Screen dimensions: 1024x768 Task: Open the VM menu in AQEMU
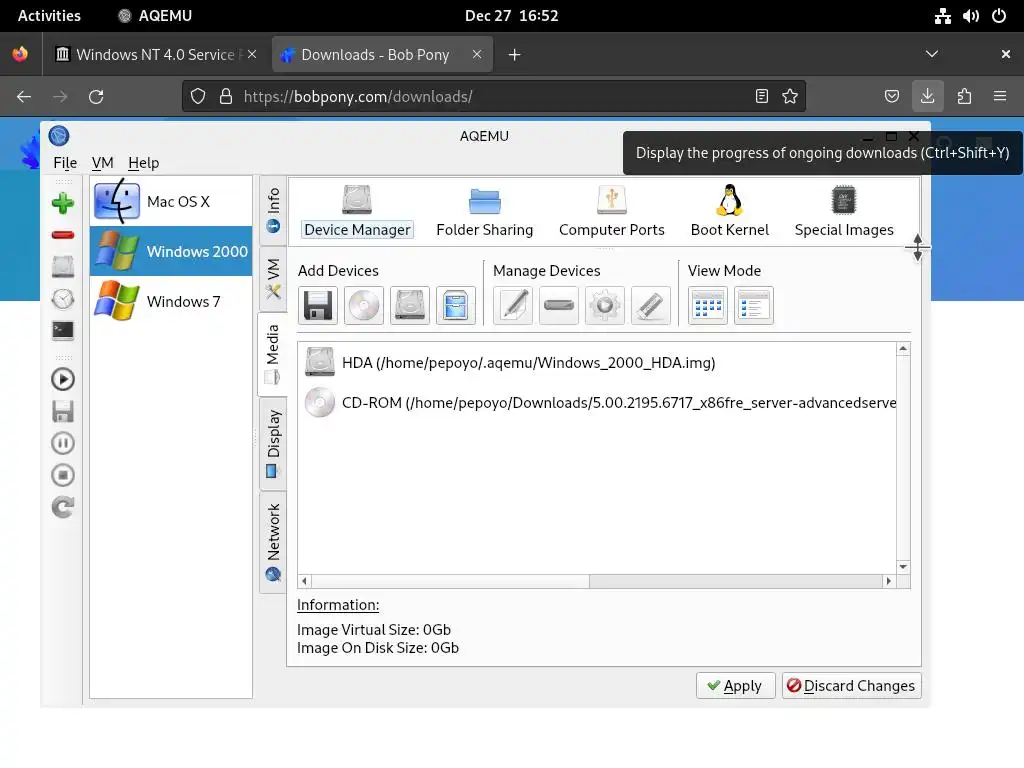(x=103, y=163)
